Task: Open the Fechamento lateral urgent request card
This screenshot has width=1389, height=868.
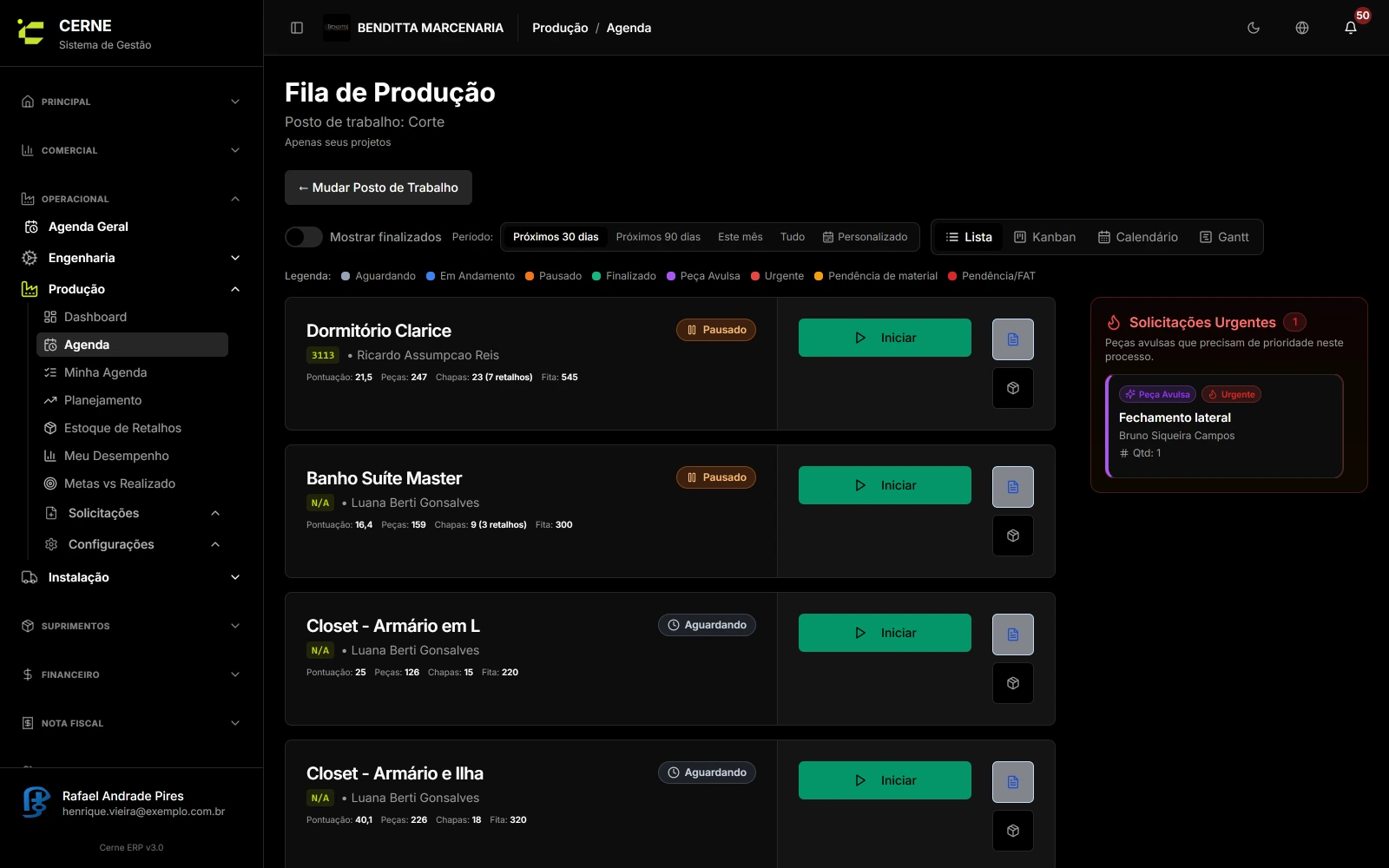Action: click(1224, 426)
